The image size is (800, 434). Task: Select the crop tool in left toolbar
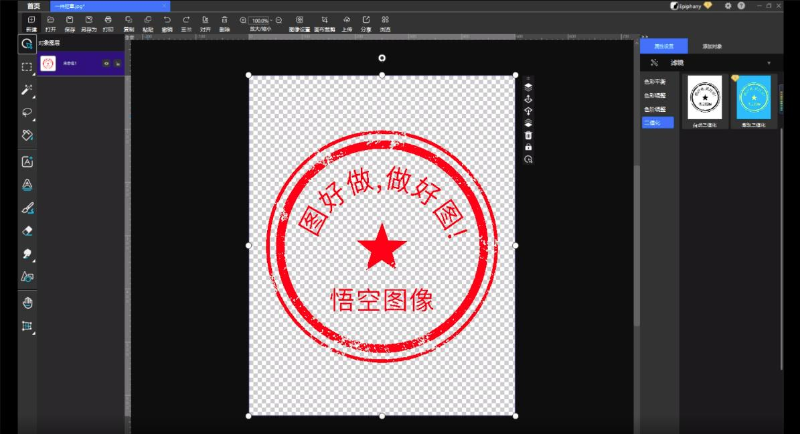coord(27,326)
